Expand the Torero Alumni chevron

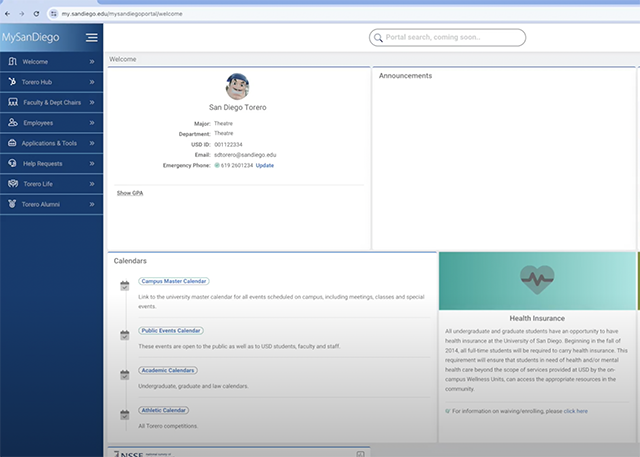pyautogui.click(x=92, y=204)
